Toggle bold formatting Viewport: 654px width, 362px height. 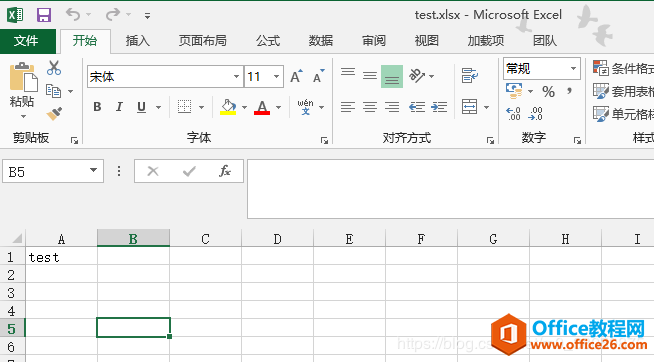[x=97, y=107]
